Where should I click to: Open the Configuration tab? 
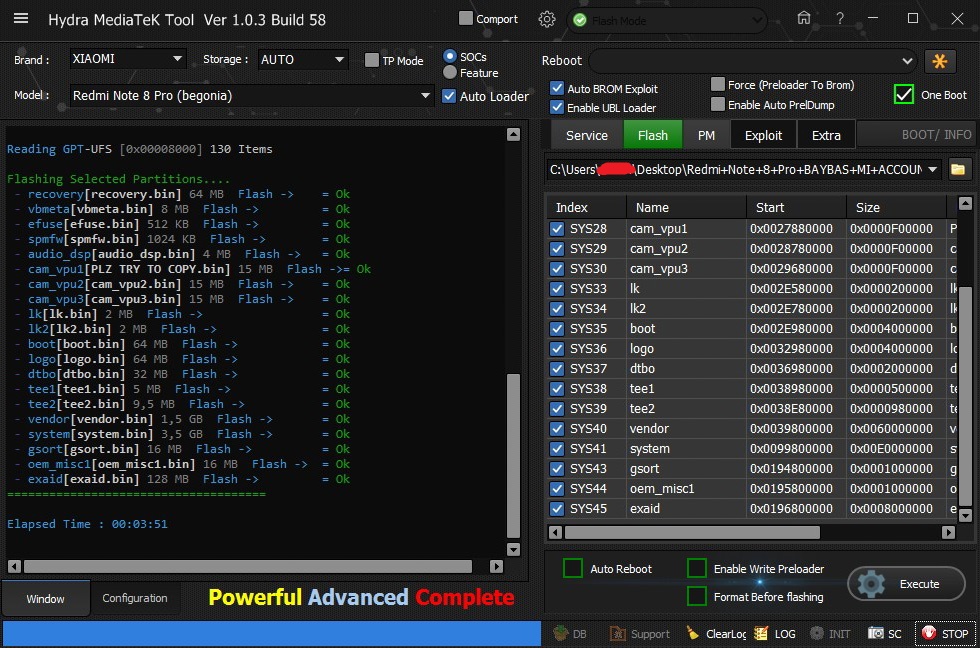pos(135,598)
